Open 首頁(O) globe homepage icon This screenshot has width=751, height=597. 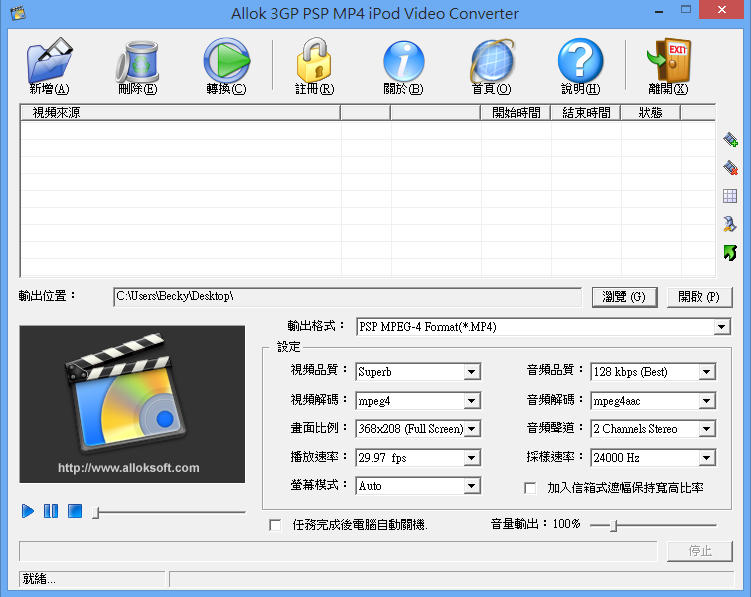point(492,61)
